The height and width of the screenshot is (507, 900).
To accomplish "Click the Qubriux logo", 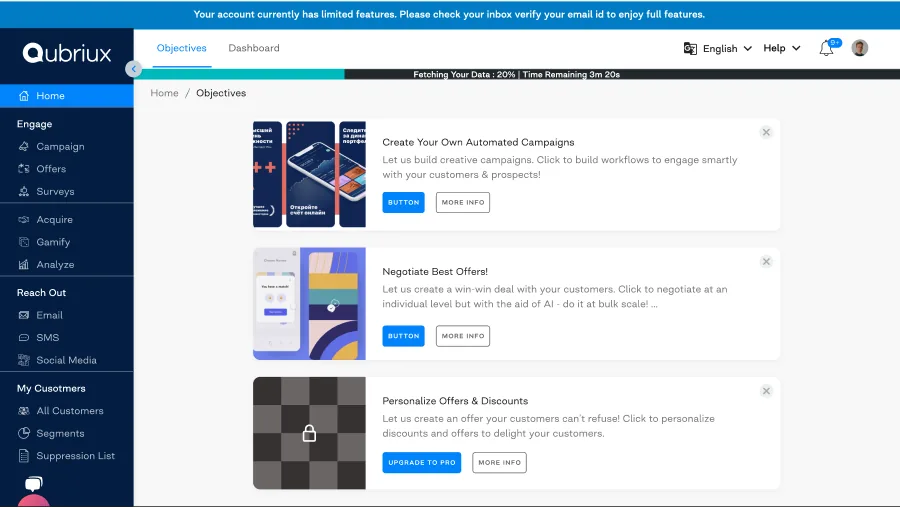I will 67,53.
